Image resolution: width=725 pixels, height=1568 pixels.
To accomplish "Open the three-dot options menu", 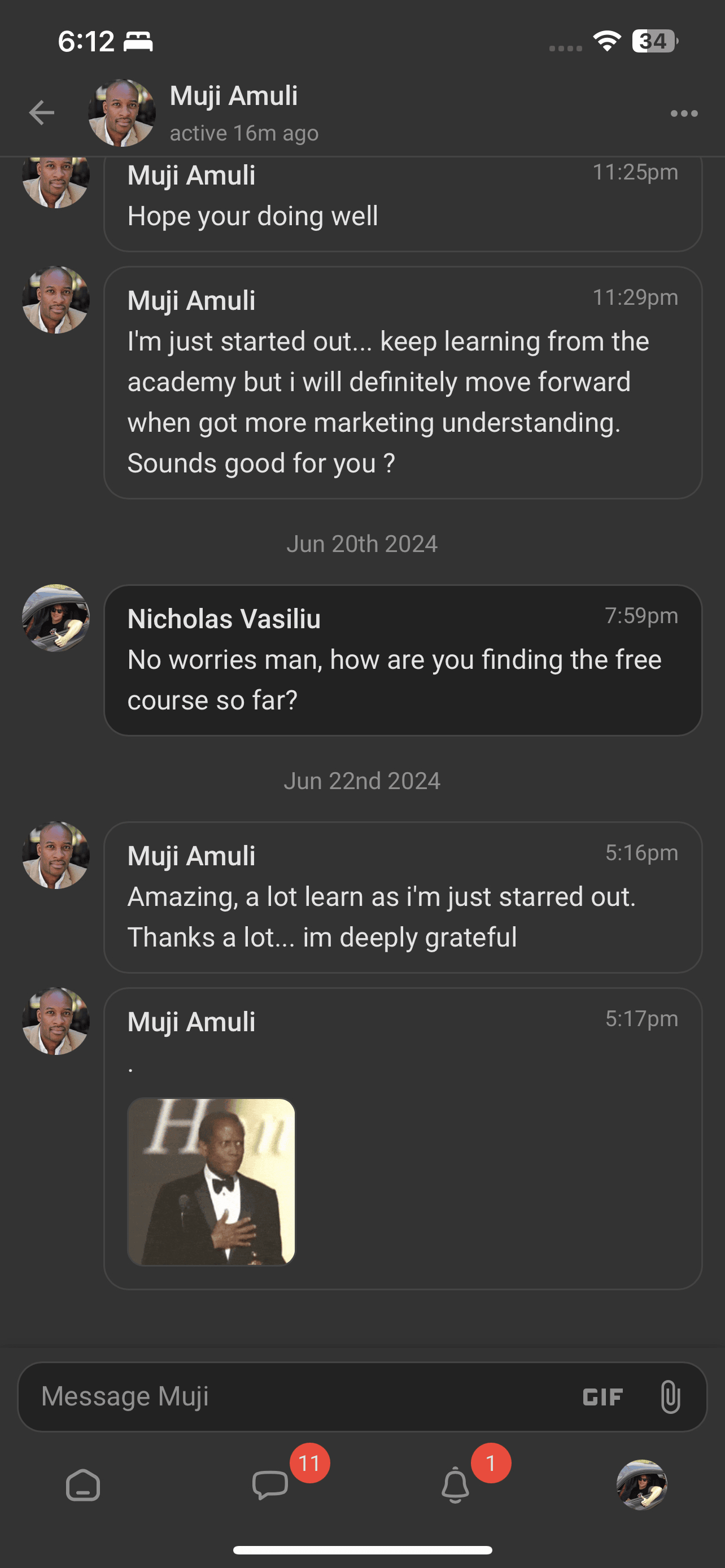I will tap(684, 113).
